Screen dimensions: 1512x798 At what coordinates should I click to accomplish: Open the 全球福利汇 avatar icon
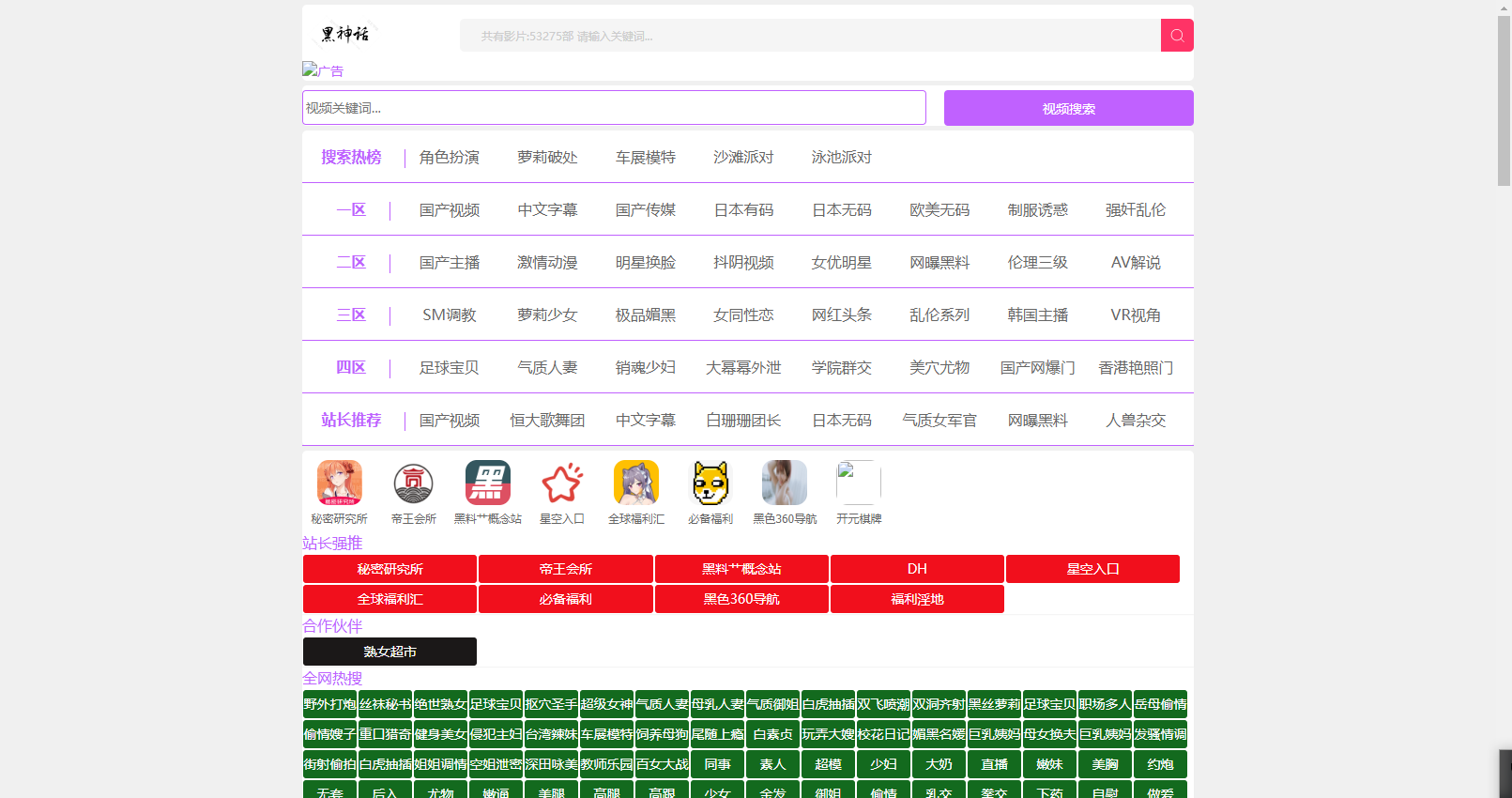point(635,483)
